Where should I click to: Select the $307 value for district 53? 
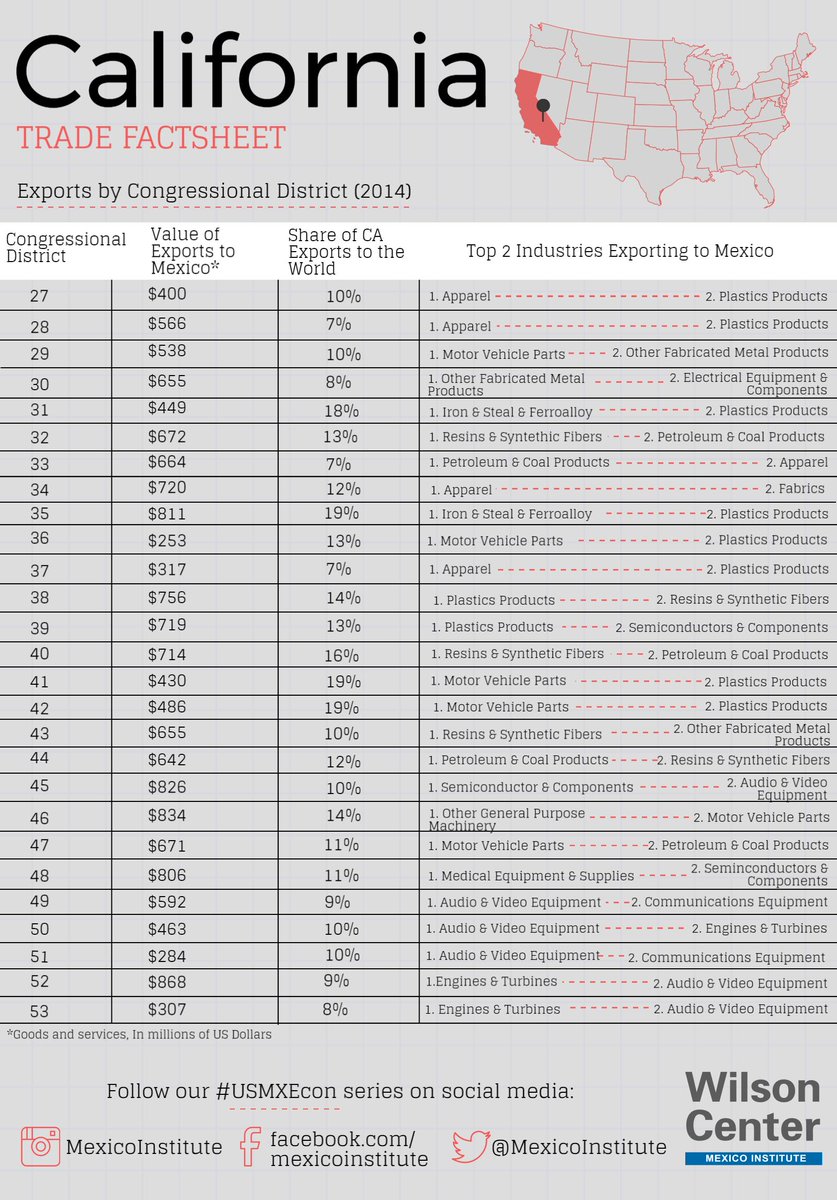pos(167,1009)
